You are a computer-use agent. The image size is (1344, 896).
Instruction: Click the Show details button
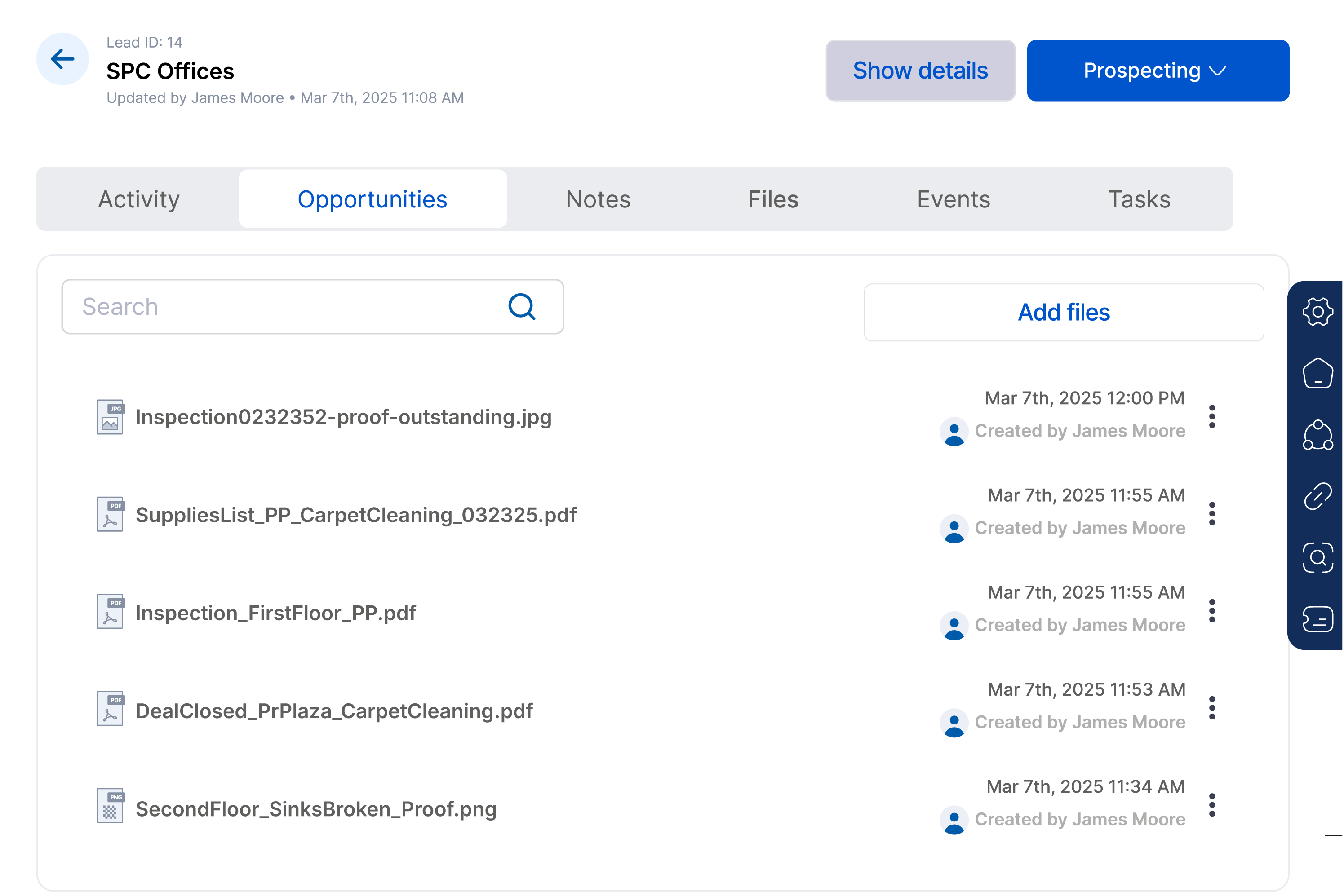920,70
